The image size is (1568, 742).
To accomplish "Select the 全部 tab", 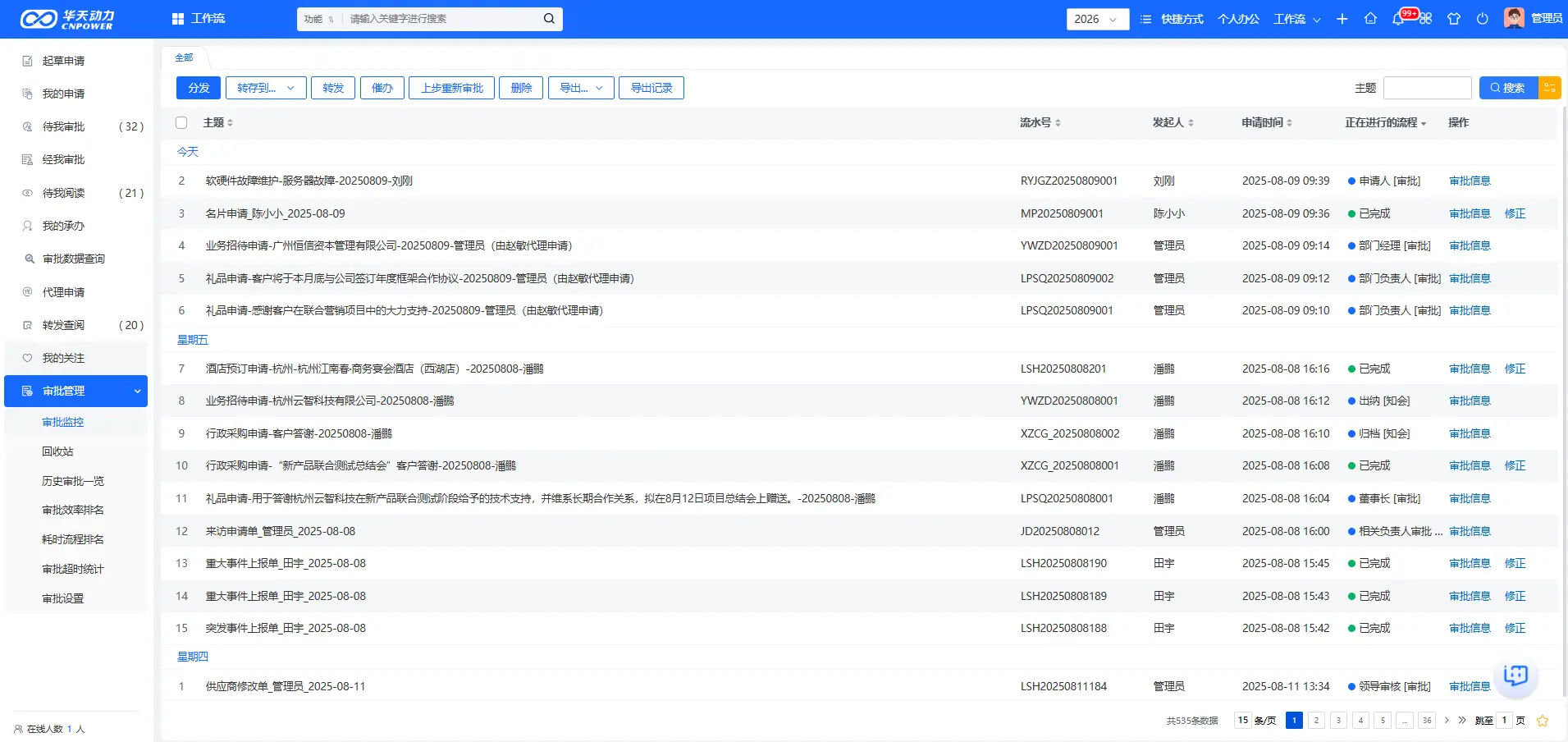I will pyautogui.click(x=184, y=57).
